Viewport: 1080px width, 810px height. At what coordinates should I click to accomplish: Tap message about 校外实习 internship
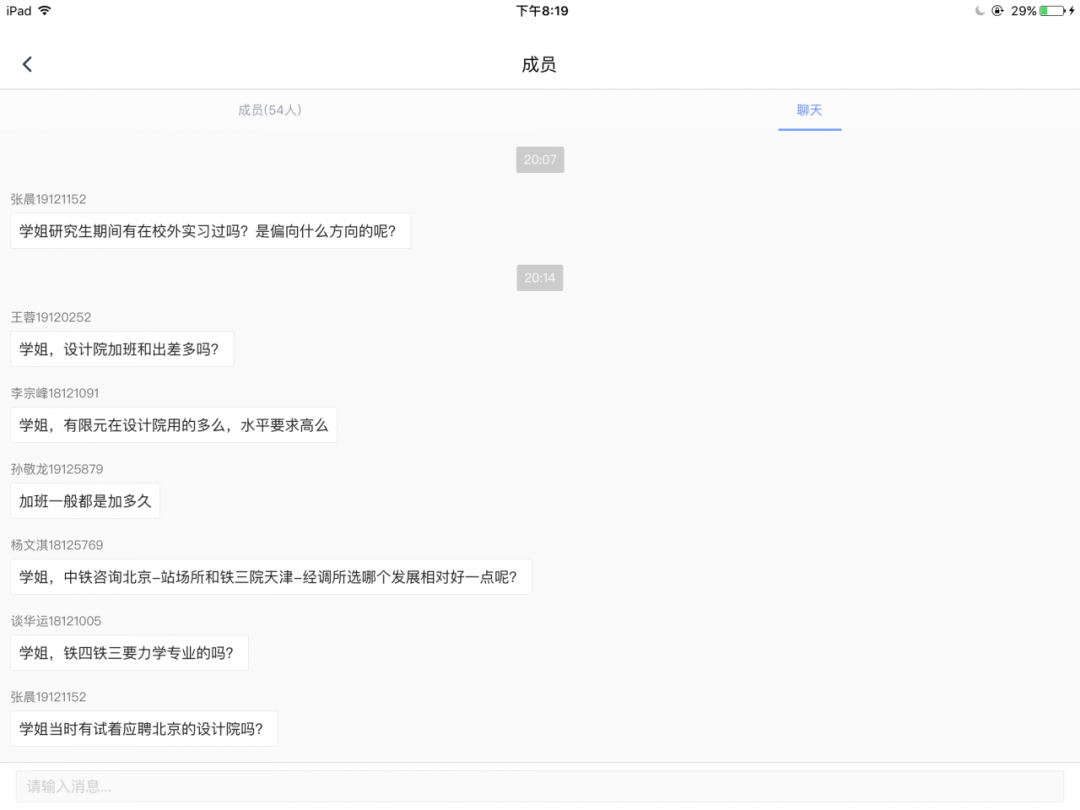210,231
